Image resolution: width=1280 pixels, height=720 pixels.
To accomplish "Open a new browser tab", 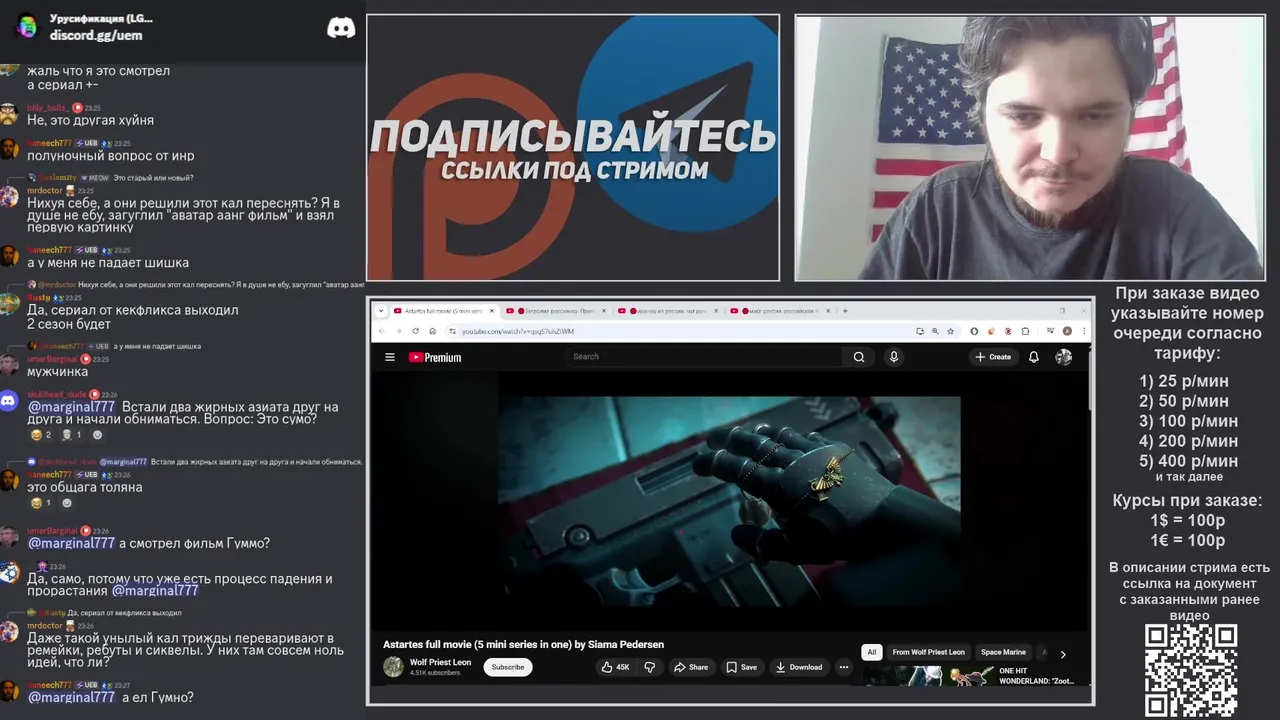I will 845,311.
